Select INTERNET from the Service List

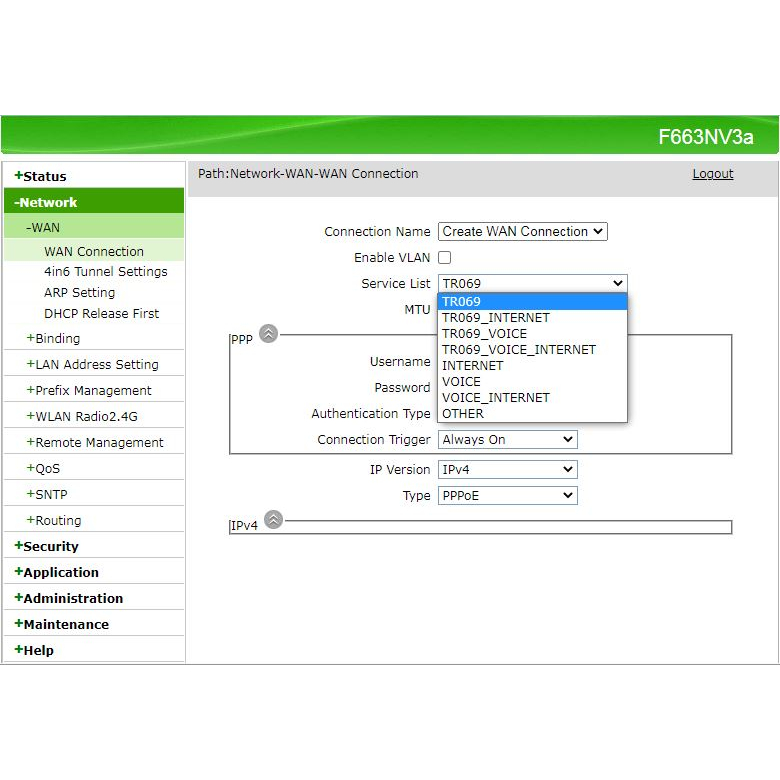click(x=473, y=366)
